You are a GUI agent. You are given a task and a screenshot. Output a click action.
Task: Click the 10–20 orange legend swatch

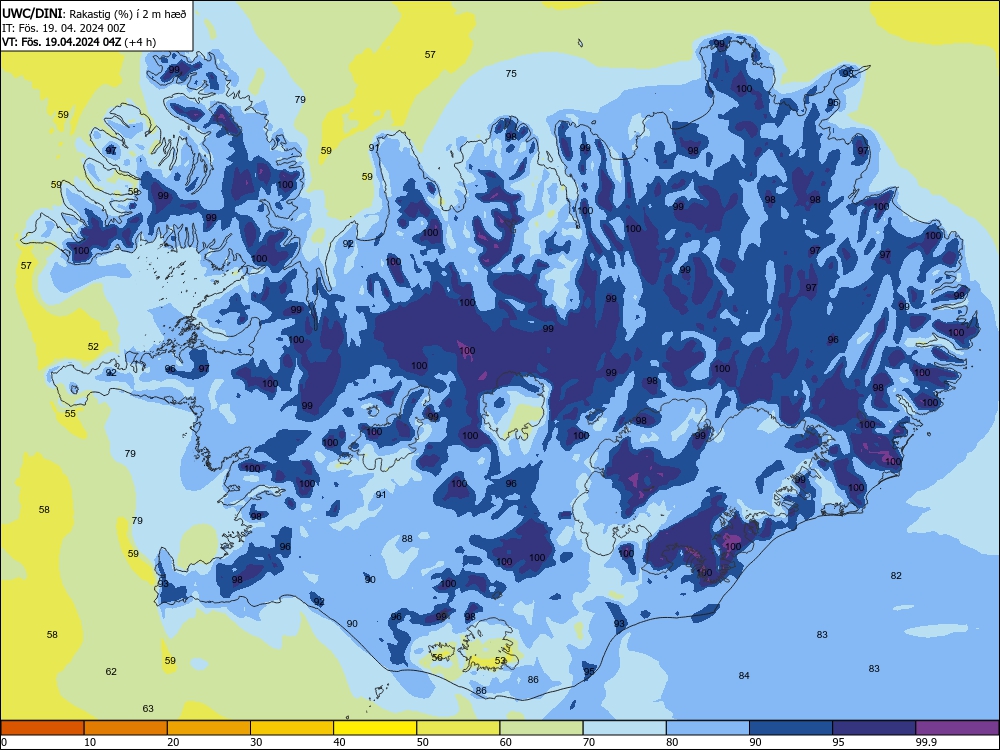click(126, 728)
